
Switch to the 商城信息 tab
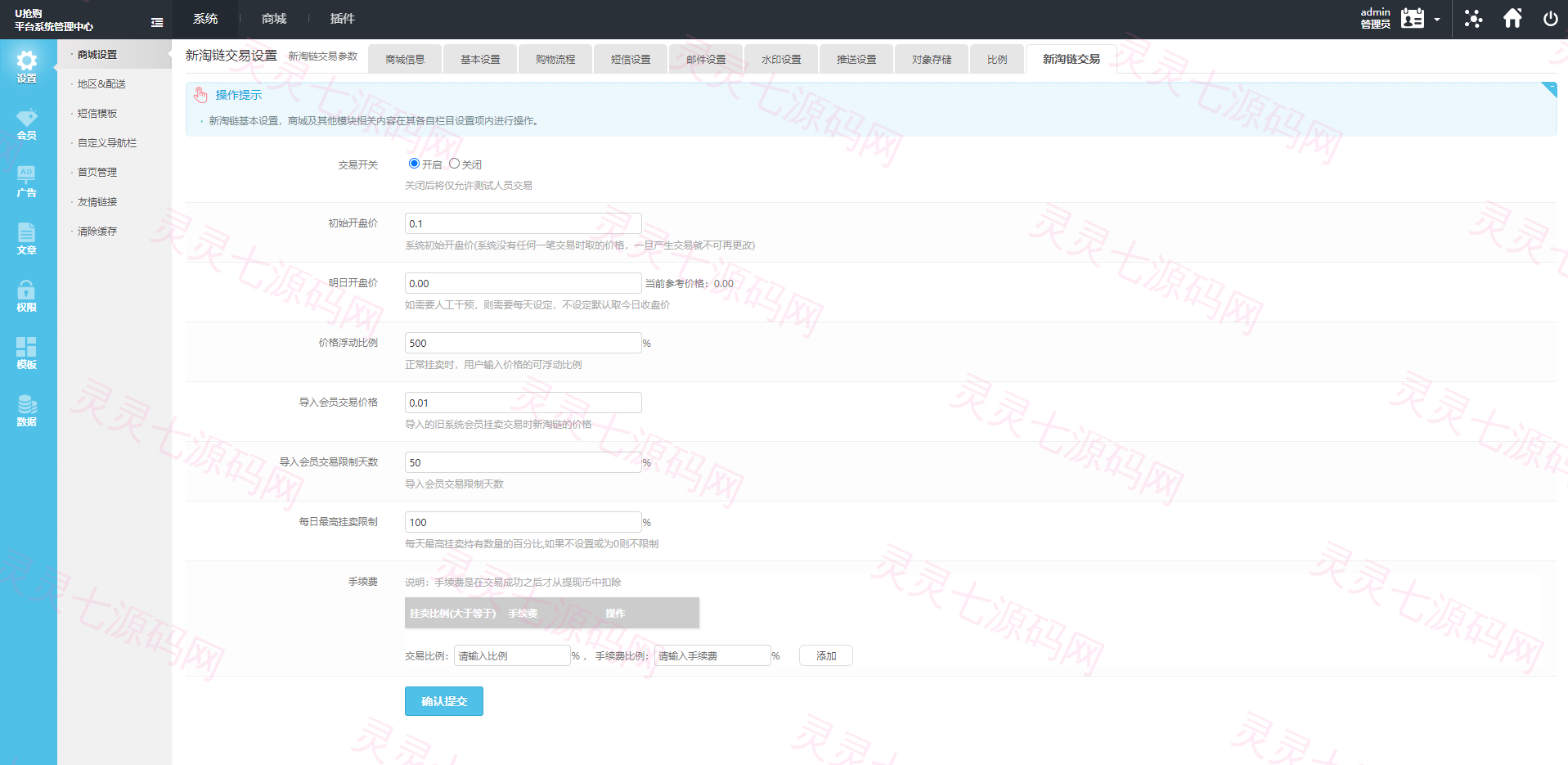(x=405, y=59)
